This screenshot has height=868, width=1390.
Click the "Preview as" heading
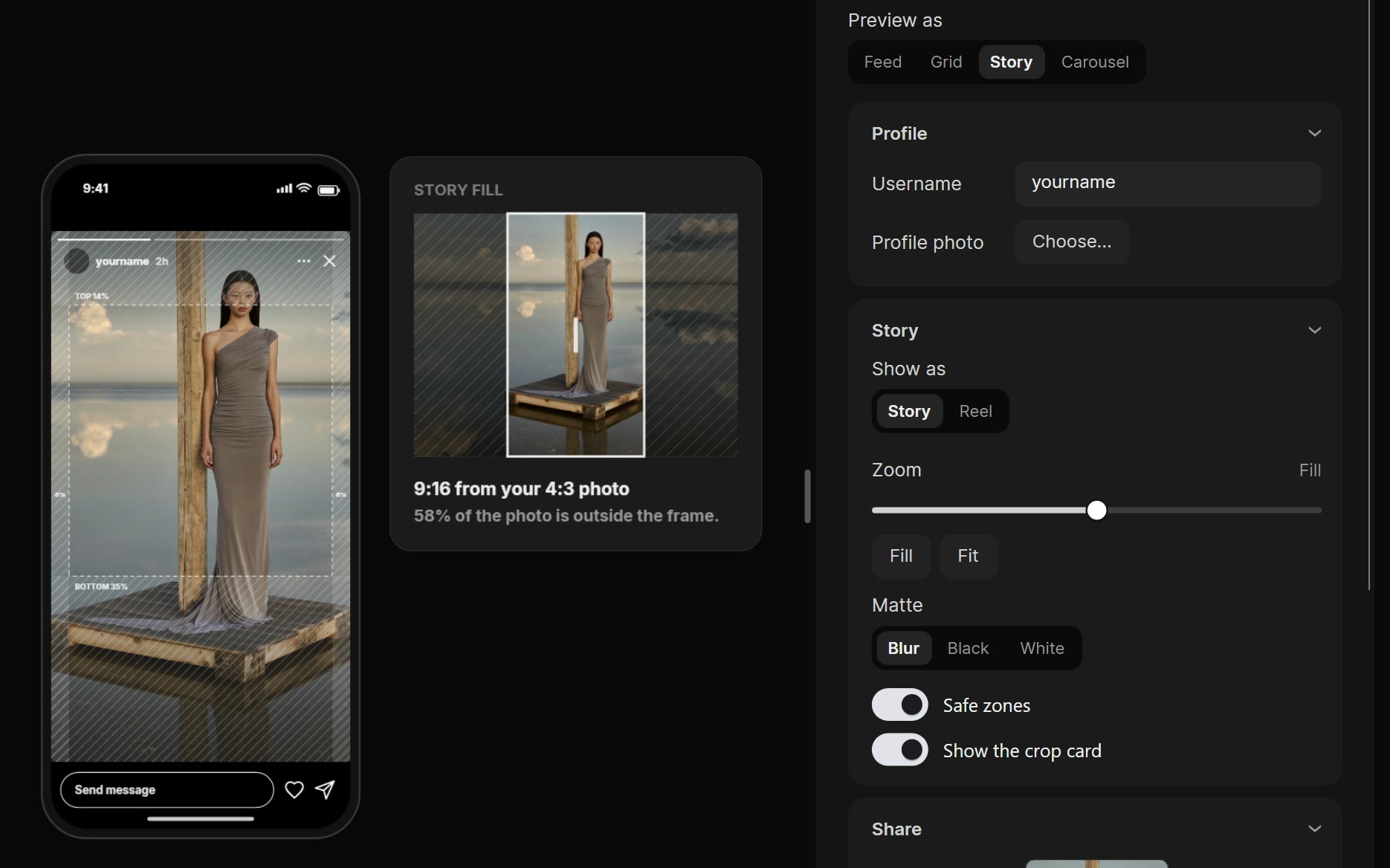(x=895, y=20)
